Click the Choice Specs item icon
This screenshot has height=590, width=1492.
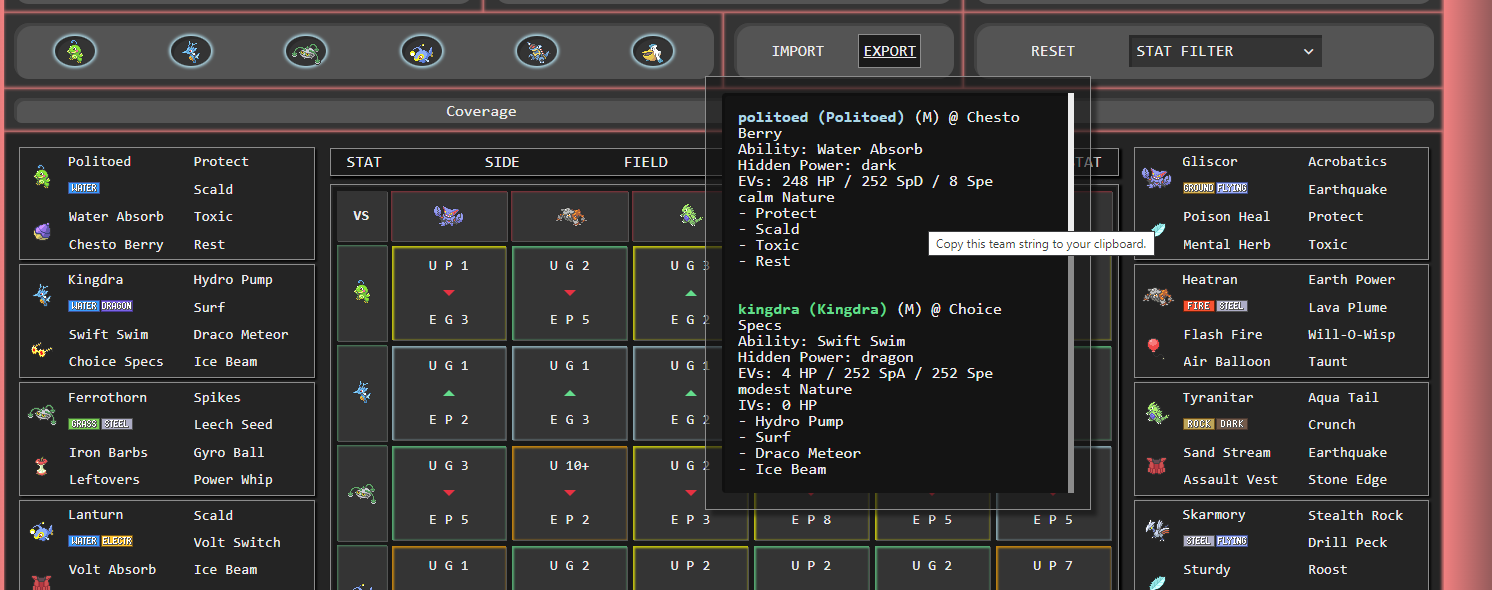point(41,350)
